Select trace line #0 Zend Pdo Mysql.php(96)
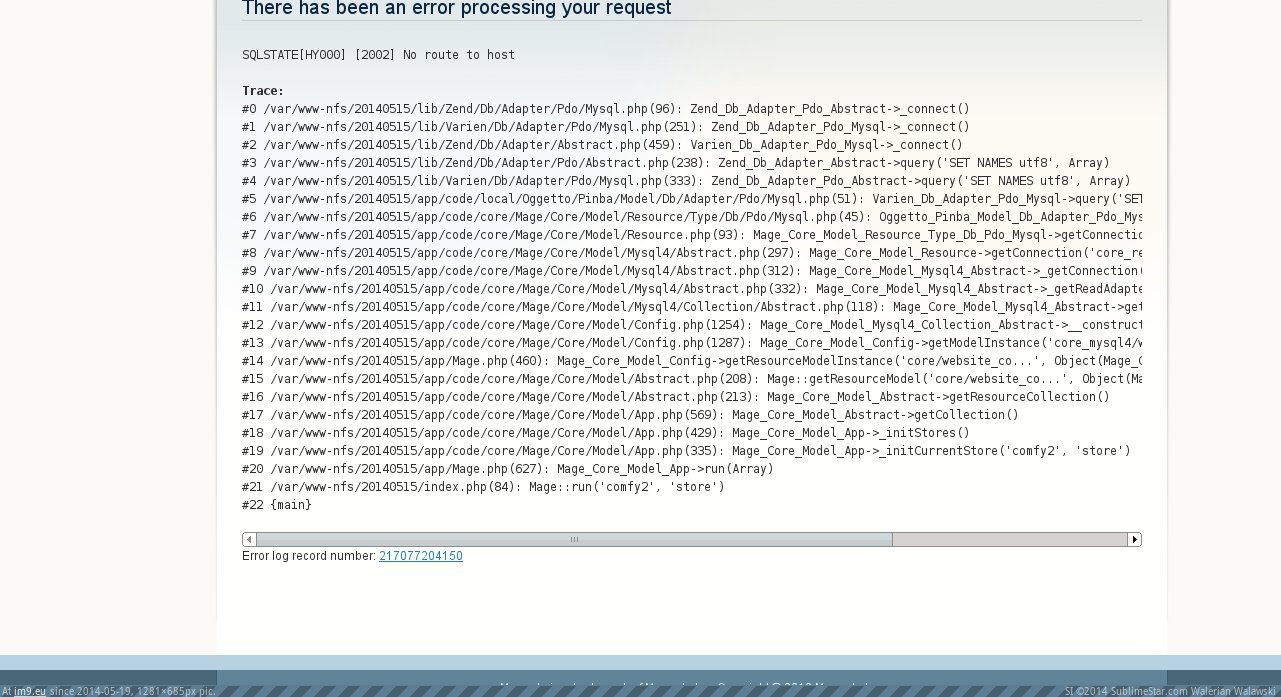This screenshot has height=697, width=1281. pyautogui.click(x=606, y=109)
